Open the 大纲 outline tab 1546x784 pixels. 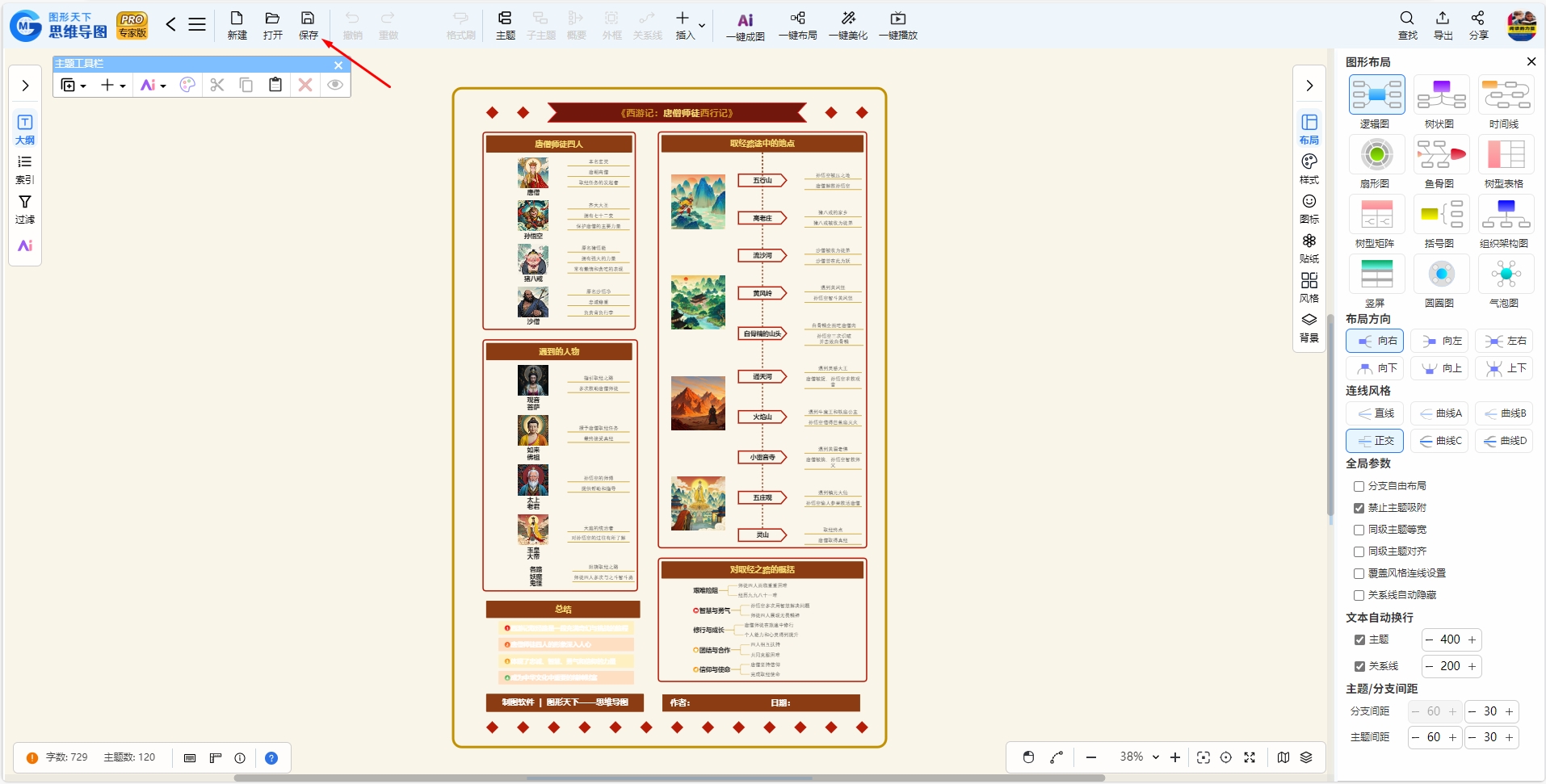click(25, 122)
